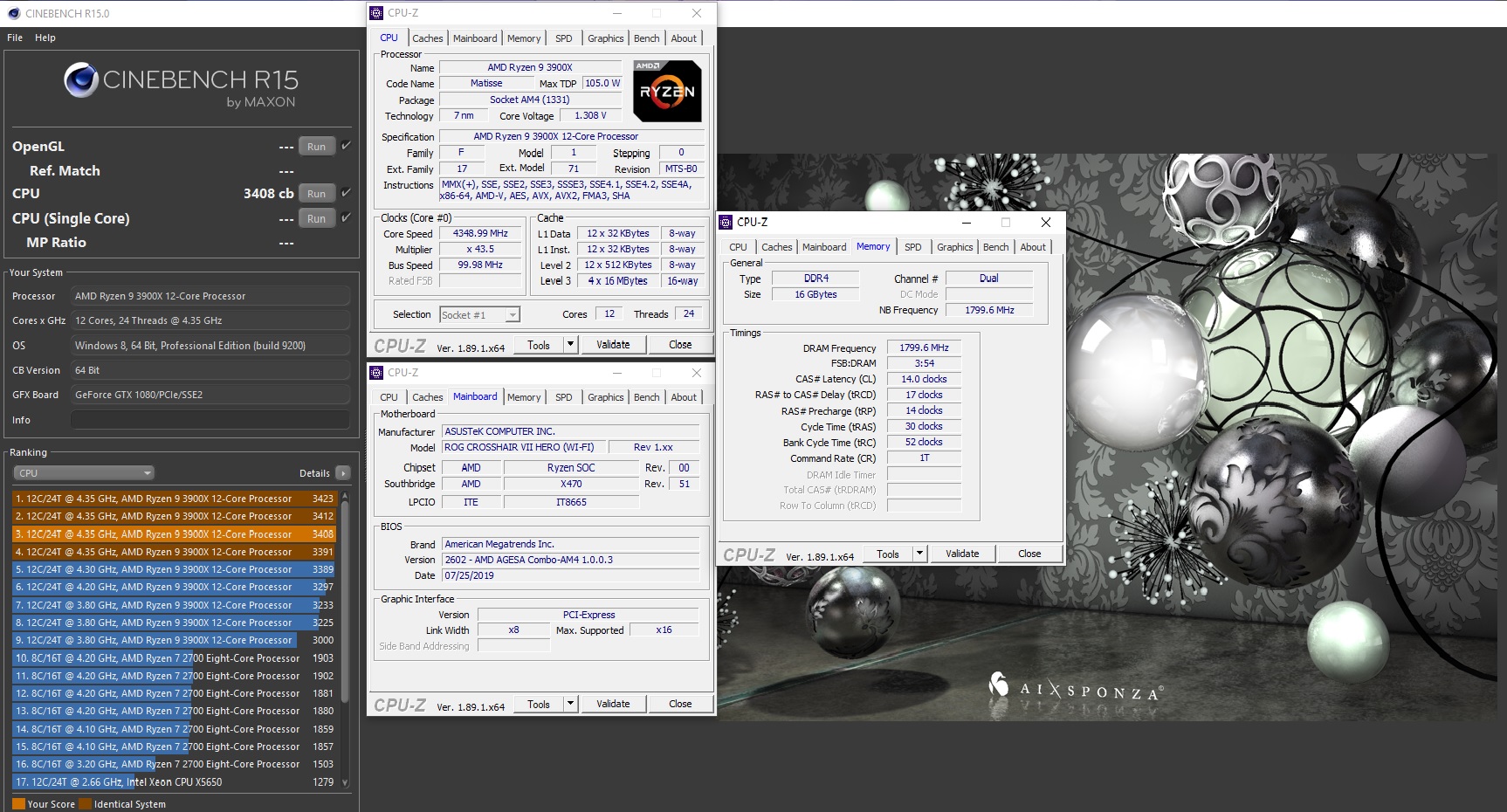Run the OpenGL benchmark
Image resolution: width=1507 pixels, height=812 pixels.
click(316, 147)
